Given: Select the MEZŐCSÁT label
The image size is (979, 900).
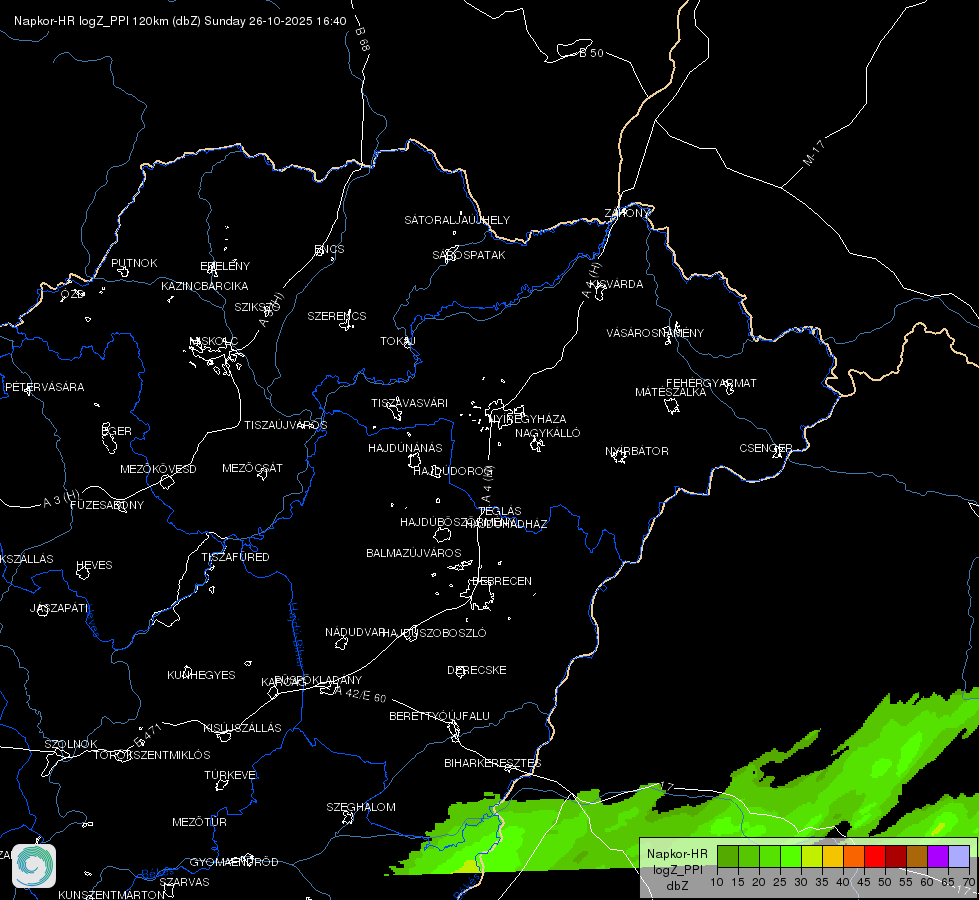Looking at the screenshot, I should point(252,468).
